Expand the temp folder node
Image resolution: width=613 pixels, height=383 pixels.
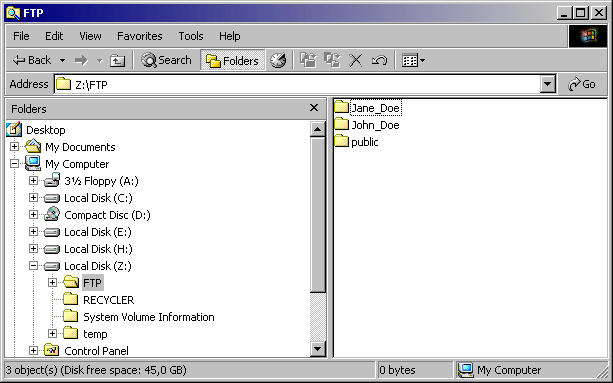point(52,333)
